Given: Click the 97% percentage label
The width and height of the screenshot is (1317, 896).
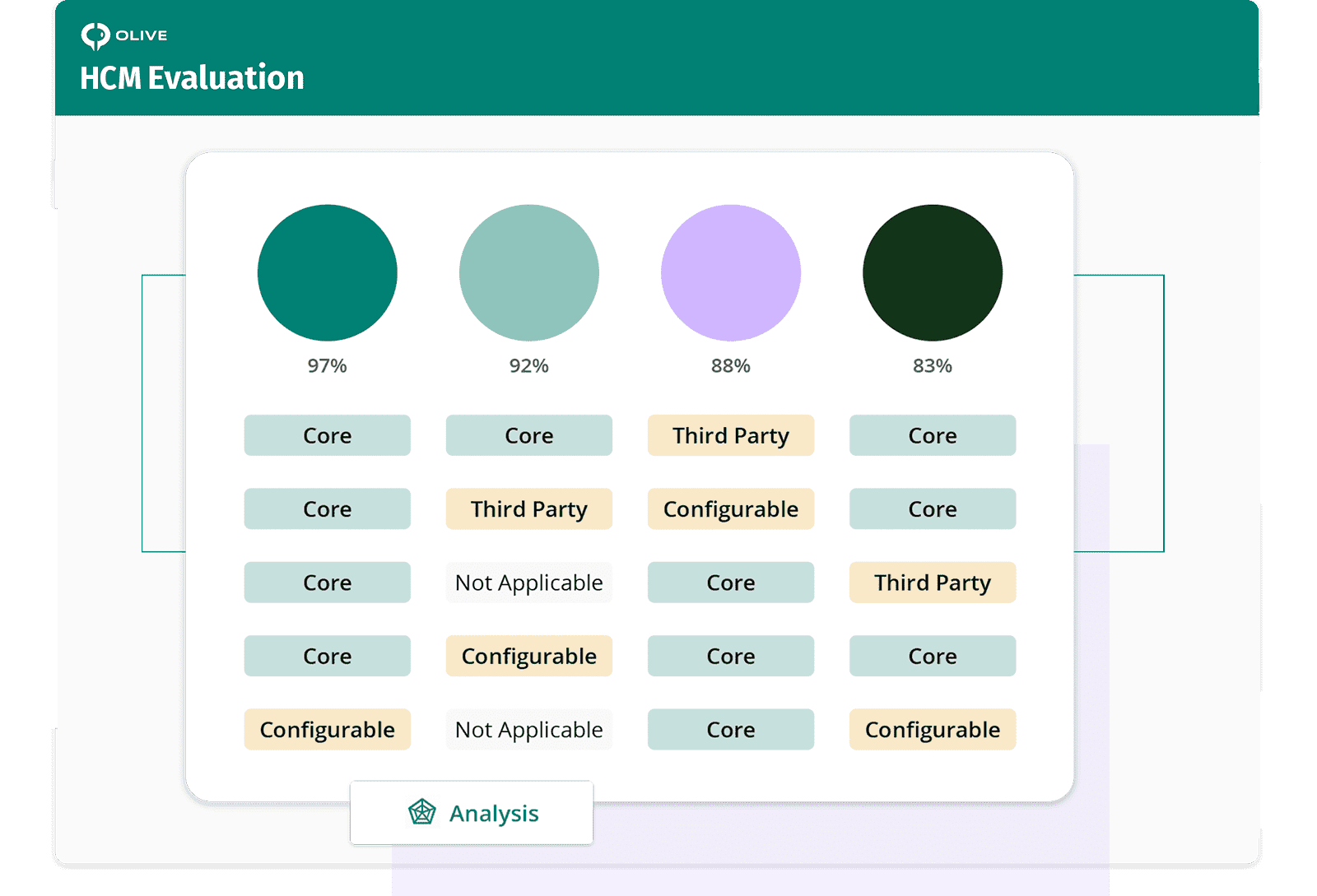Looking at the screenshot, I should coord(327,366).
